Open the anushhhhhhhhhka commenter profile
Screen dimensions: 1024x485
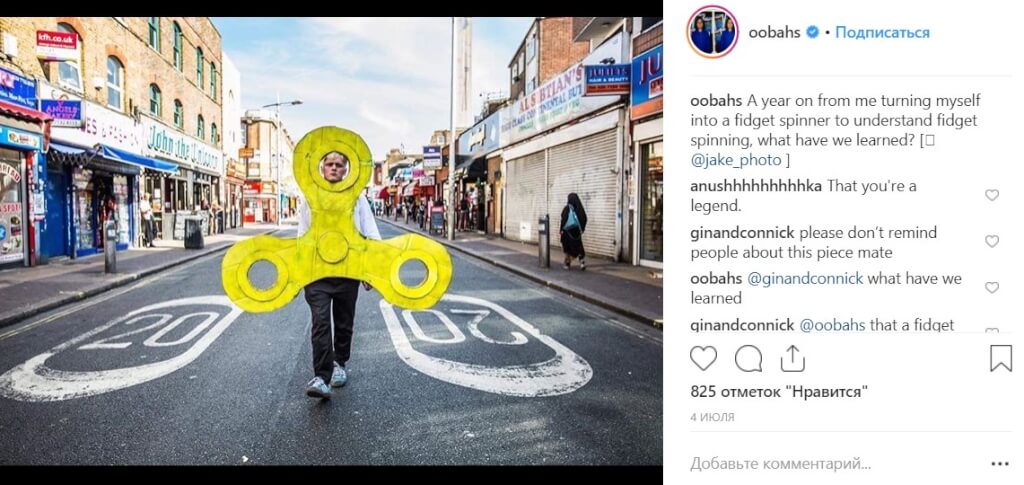click(x=756, y=186)
